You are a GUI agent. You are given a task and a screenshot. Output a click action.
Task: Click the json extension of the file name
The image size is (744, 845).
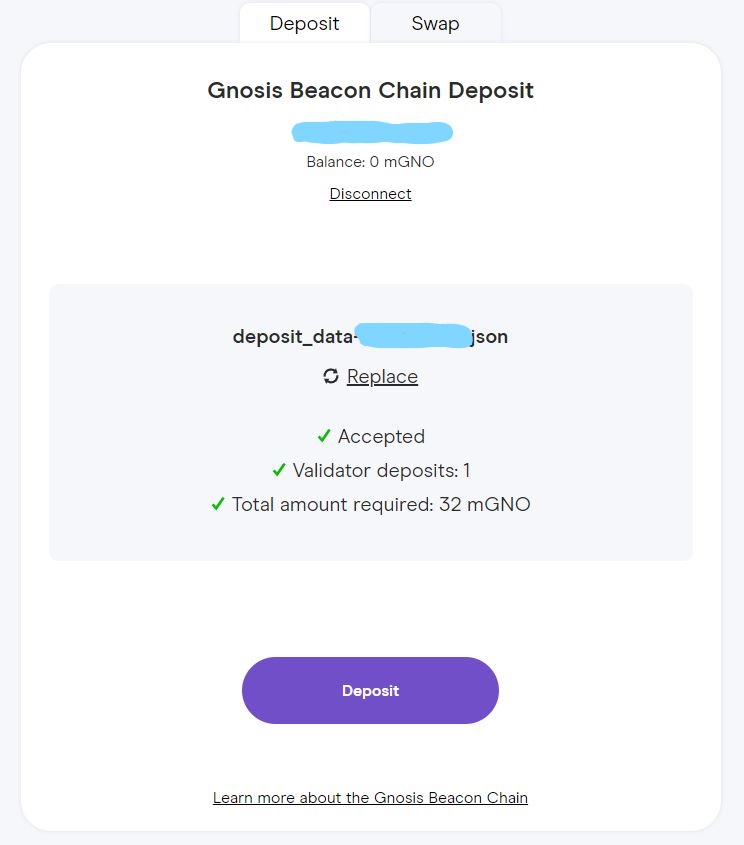[489, 337]
